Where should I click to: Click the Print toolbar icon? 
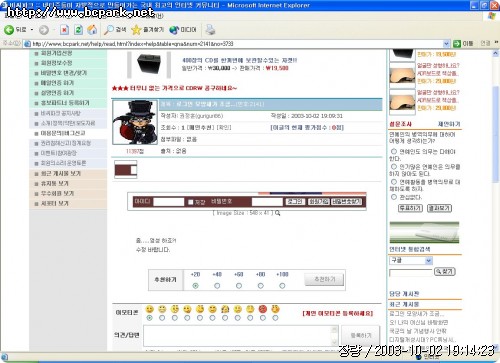pyautogui.click(x=210, y=30)
